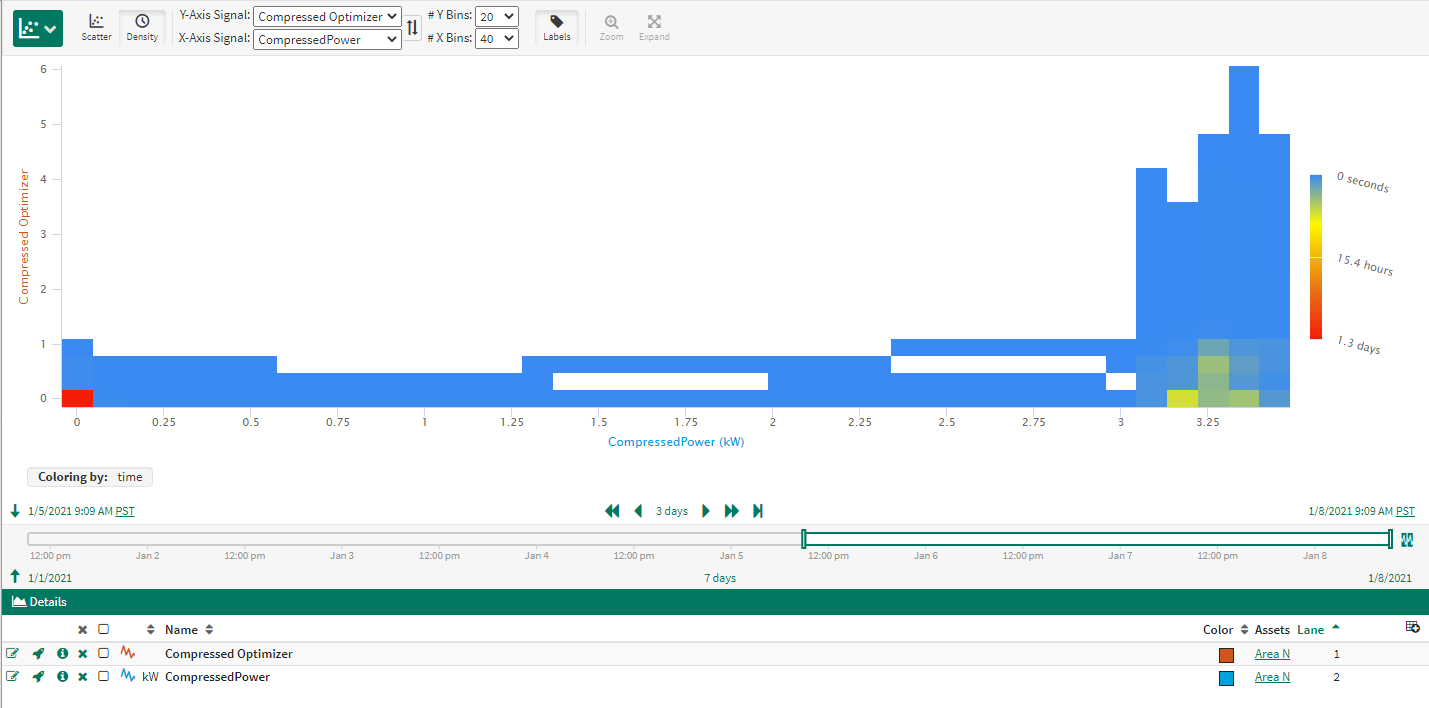This screenshot has width=1429, height=708.
Task: Sort the details table by Lane column
Action: pos(1310,630)
